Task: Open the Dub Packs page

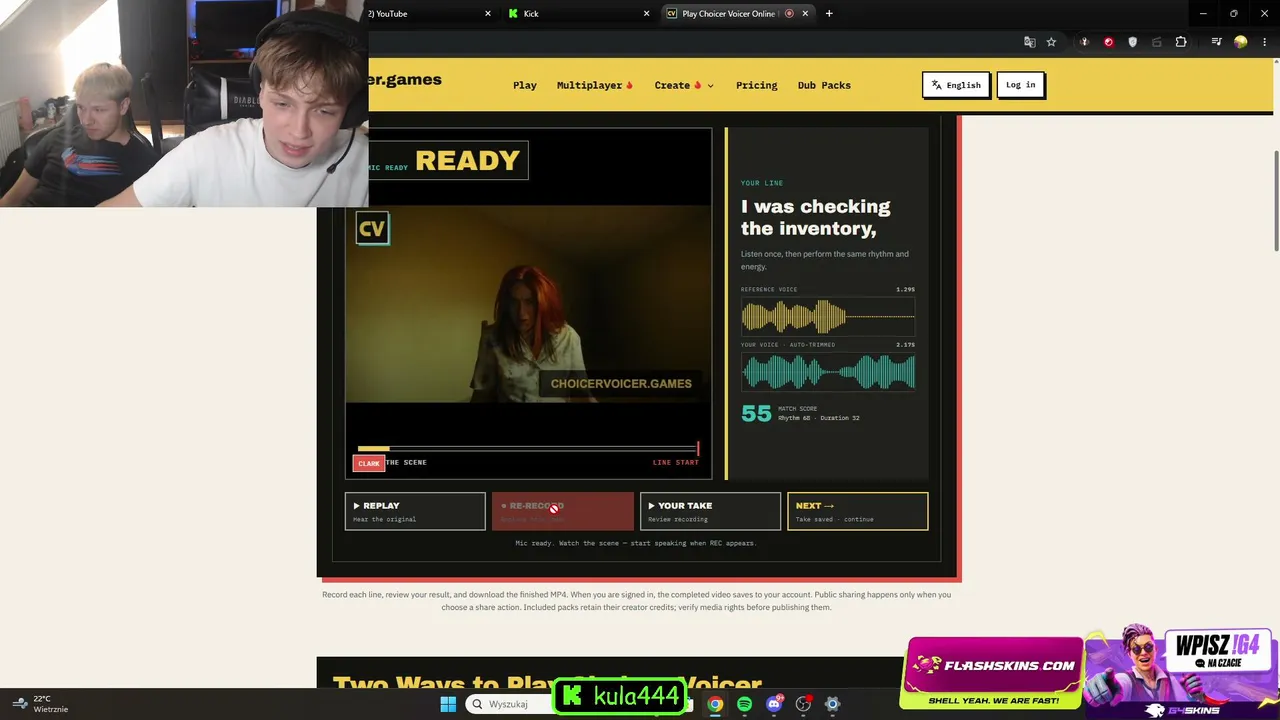Action: [x=824, y=85]
